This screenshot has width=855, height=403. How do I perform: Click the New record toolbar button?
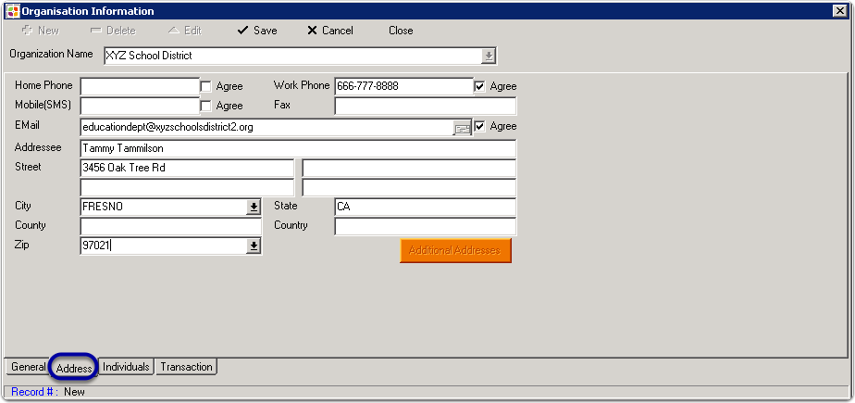click(x=40, y=31)
